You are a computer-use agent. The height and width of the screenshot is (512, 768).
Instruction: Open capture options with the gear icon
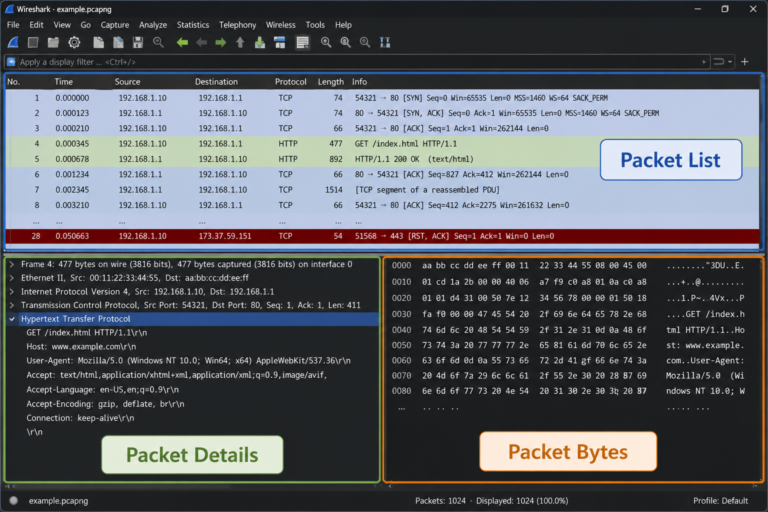point(74,43)
